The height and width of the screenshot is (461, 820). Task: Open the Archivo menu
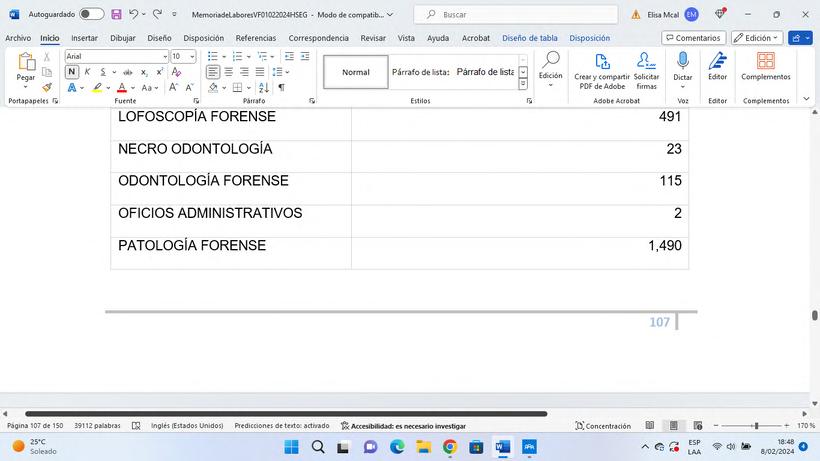click(x=18, y=38)
